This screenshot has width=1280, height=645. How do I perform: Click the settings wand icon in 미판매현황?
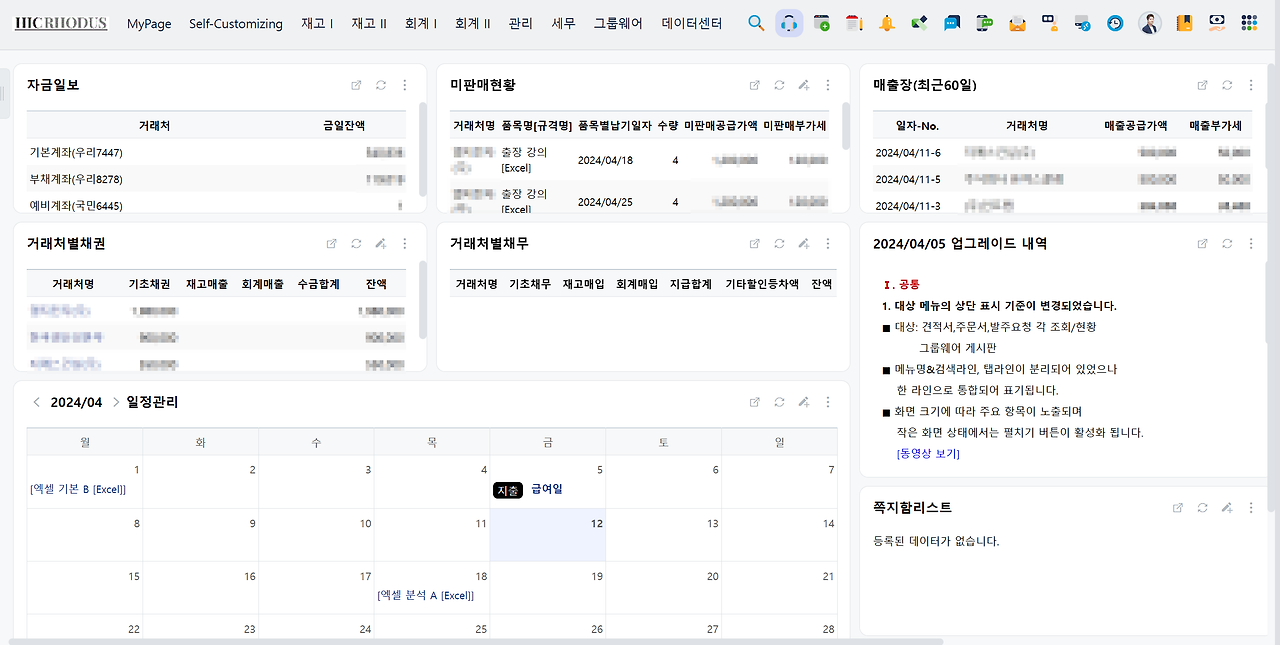(803, 85)
